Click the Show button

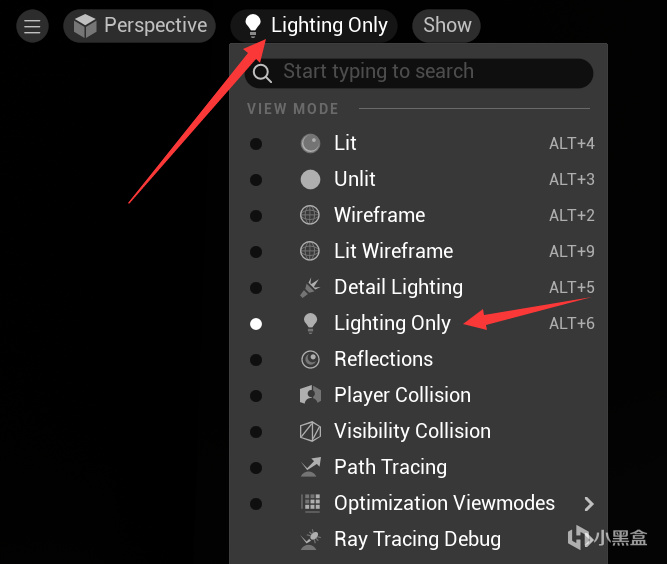(447, 26)
